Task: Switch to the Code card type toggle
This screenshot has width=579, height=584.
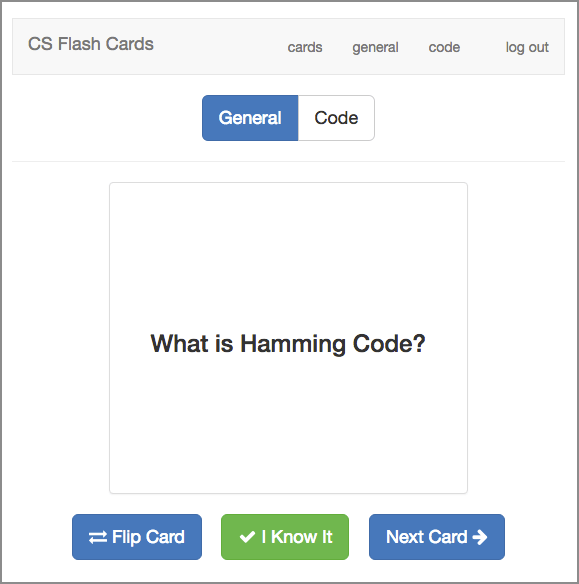Action: 336,118
